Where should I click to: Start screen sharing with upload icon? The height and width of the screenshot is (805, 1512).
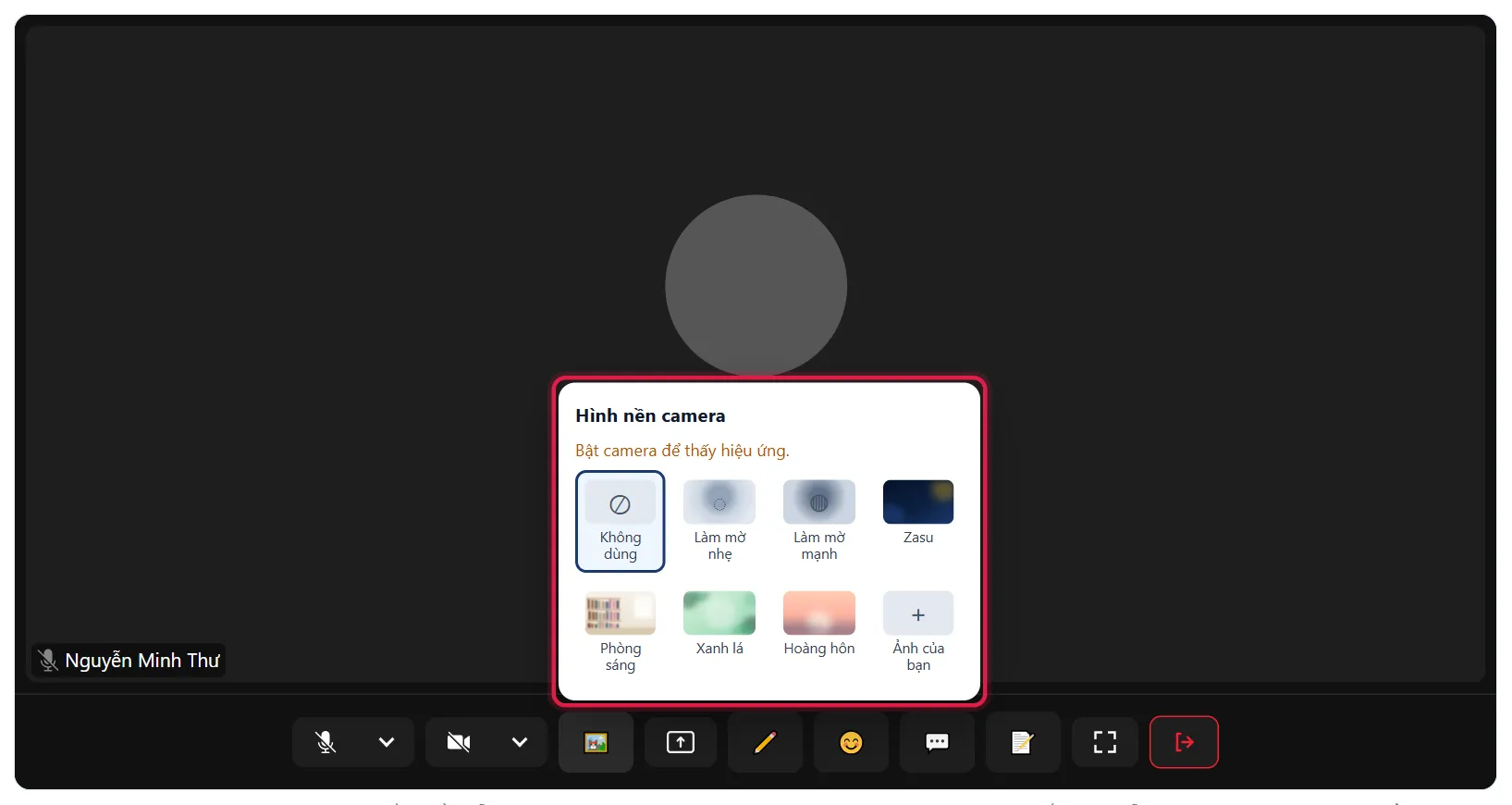pyautogui.click(x=681, y=742)
